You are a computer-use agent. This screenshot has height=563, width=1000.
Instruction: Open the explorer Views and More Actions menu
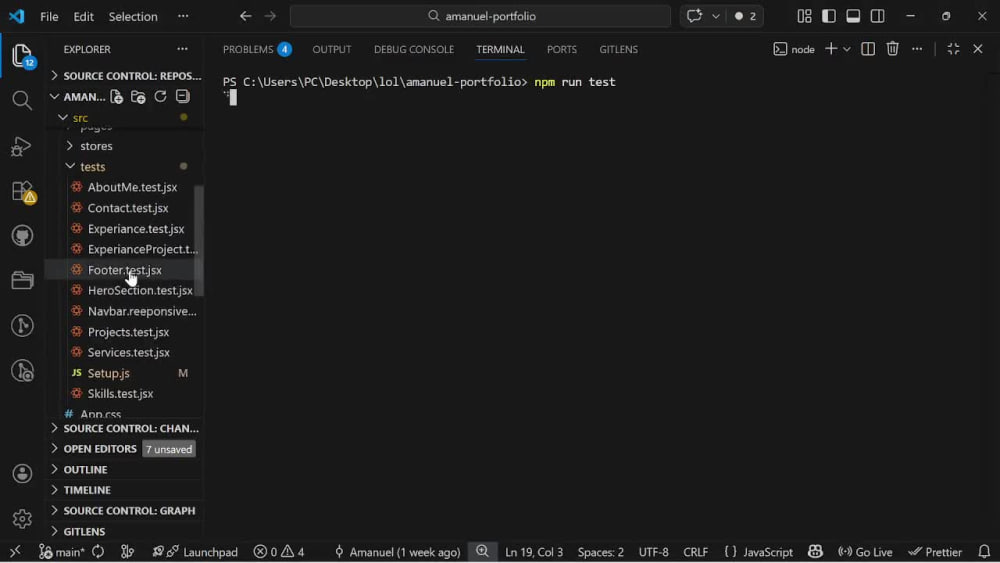tap(182, 49)
